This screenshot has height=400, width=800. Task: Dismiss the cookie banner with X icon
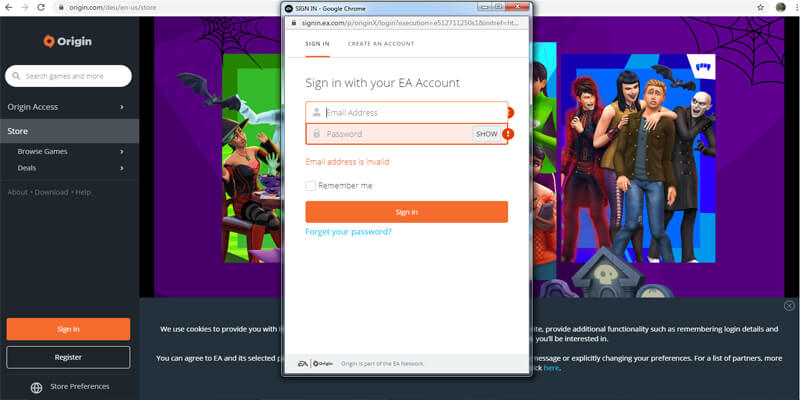(x=789, y=306)
